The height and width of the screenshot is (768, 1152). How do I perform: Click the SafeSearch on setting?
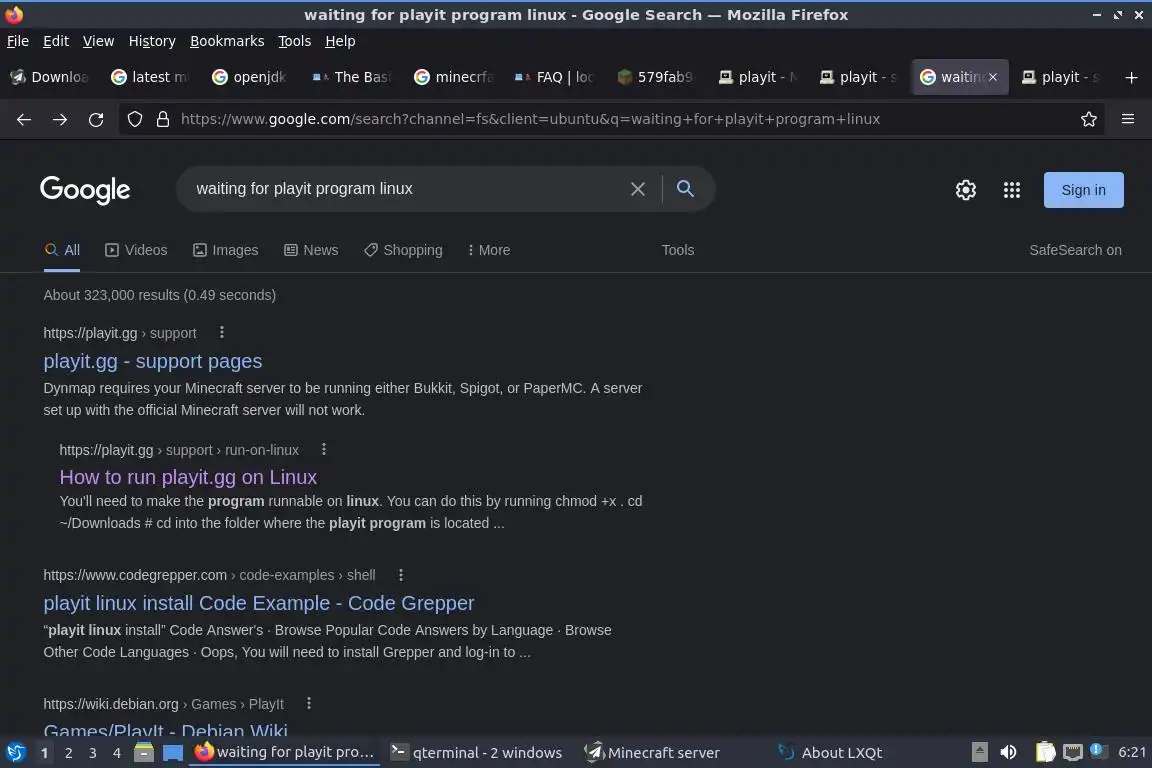pos(1075,250)
